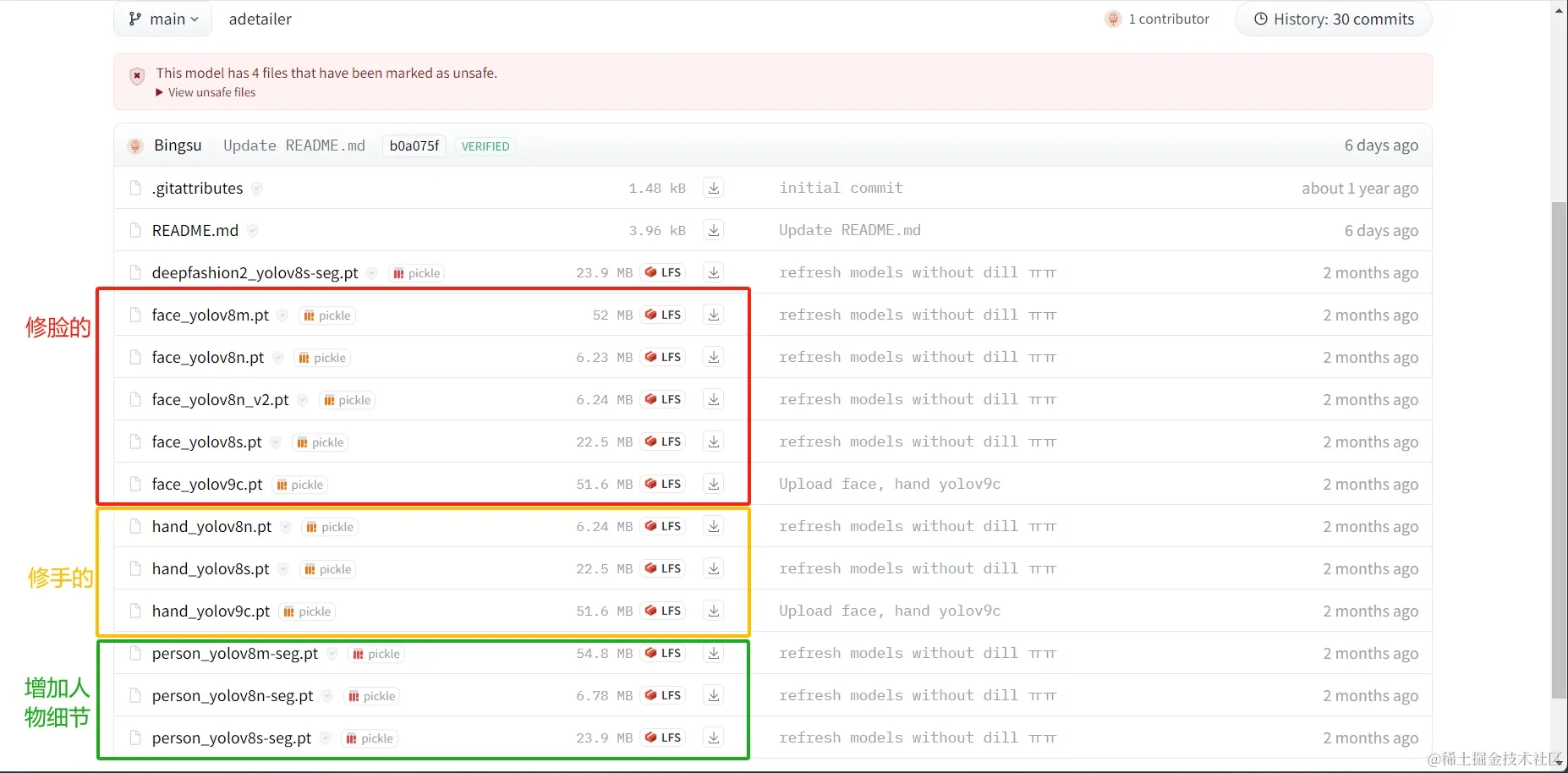Viewport: 1568px width, 773px height.
Task: Open the face_yolov9c.pt file page
Action: (207, 484)
